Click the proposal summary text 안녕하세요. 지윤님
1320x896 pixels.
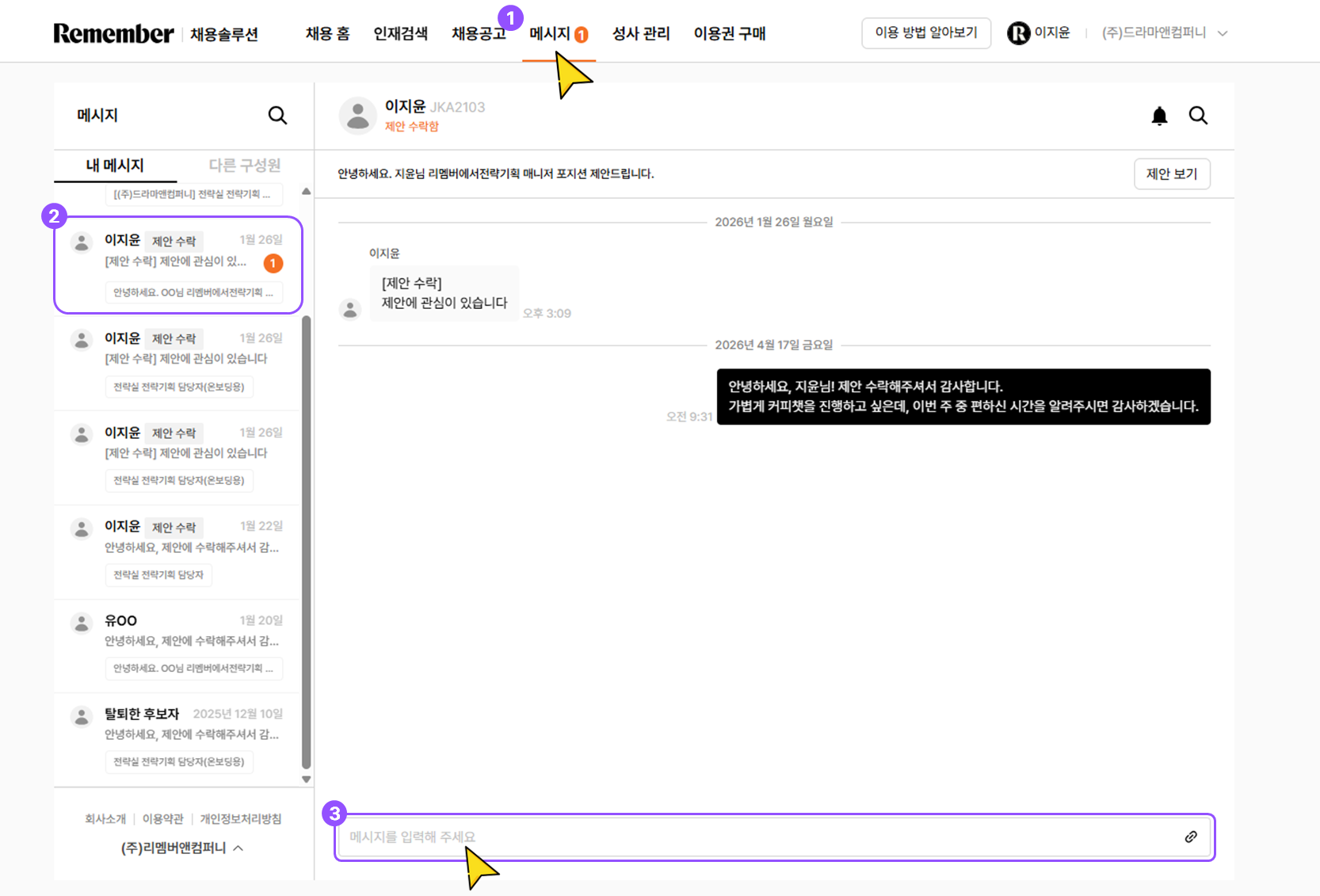[496, 173]
